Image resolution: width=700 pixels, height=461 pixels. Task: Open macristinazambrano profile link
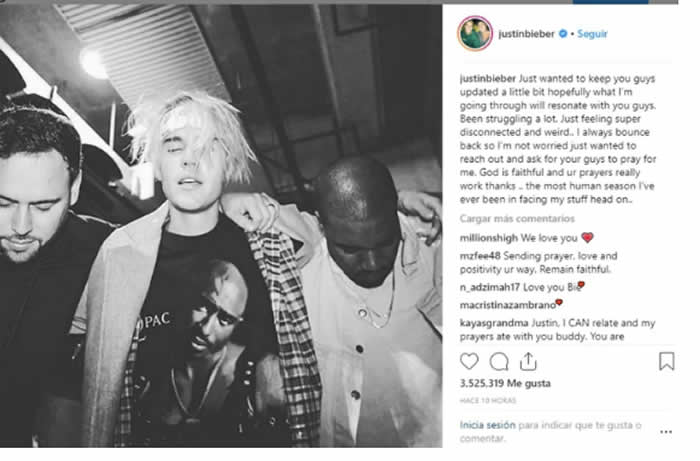[x=508, y=305]
